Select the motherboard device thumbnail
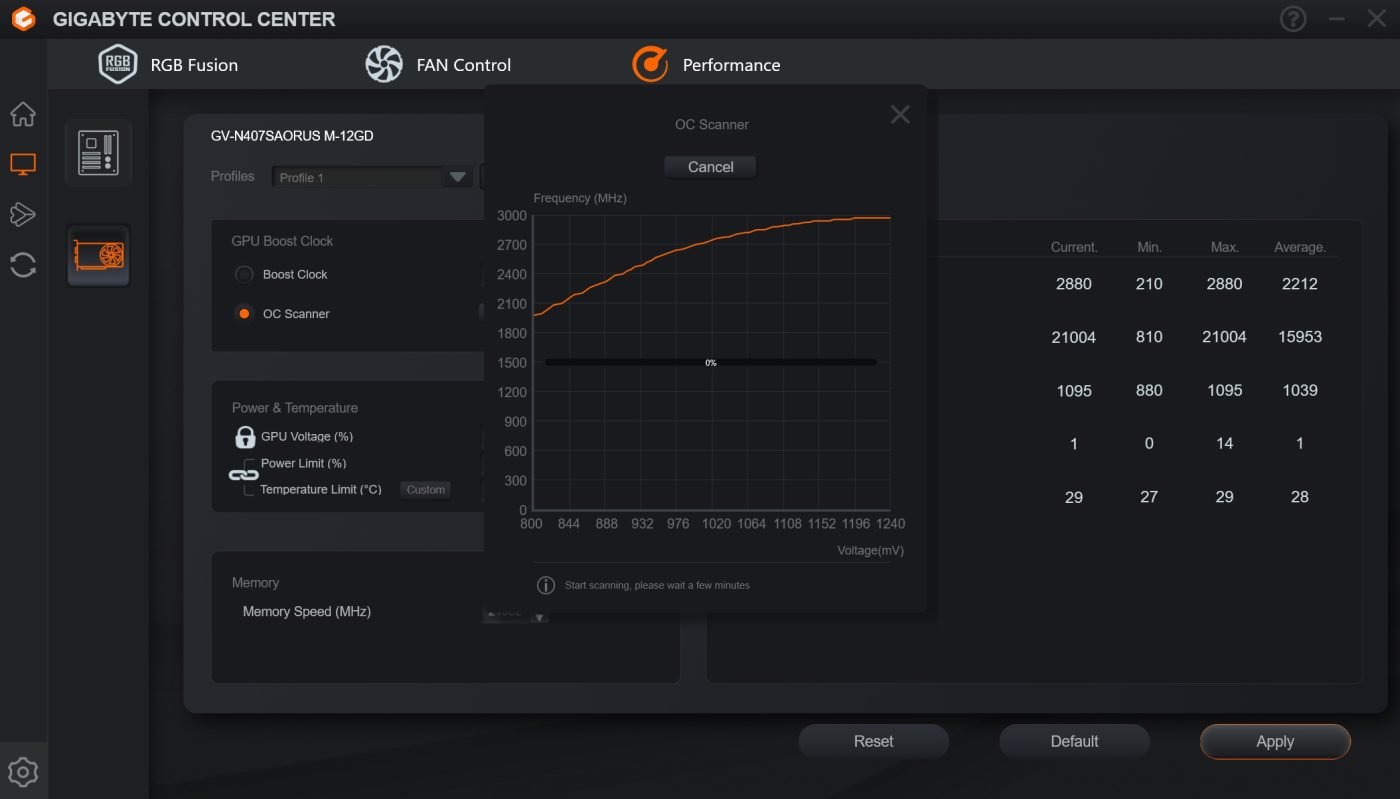Image resolution: width=1400 pixels, height=799 pixels. tap(98, 153)
